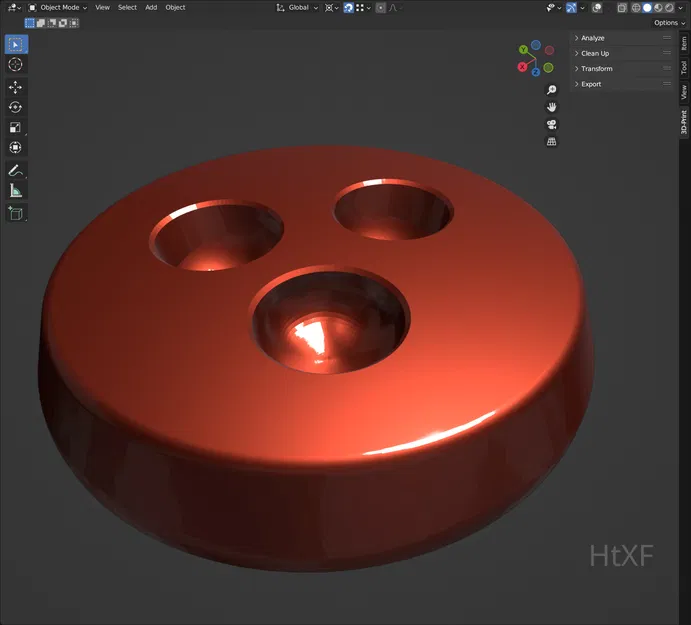
Task: Select the Measure ruler tool
Action: 15,190
